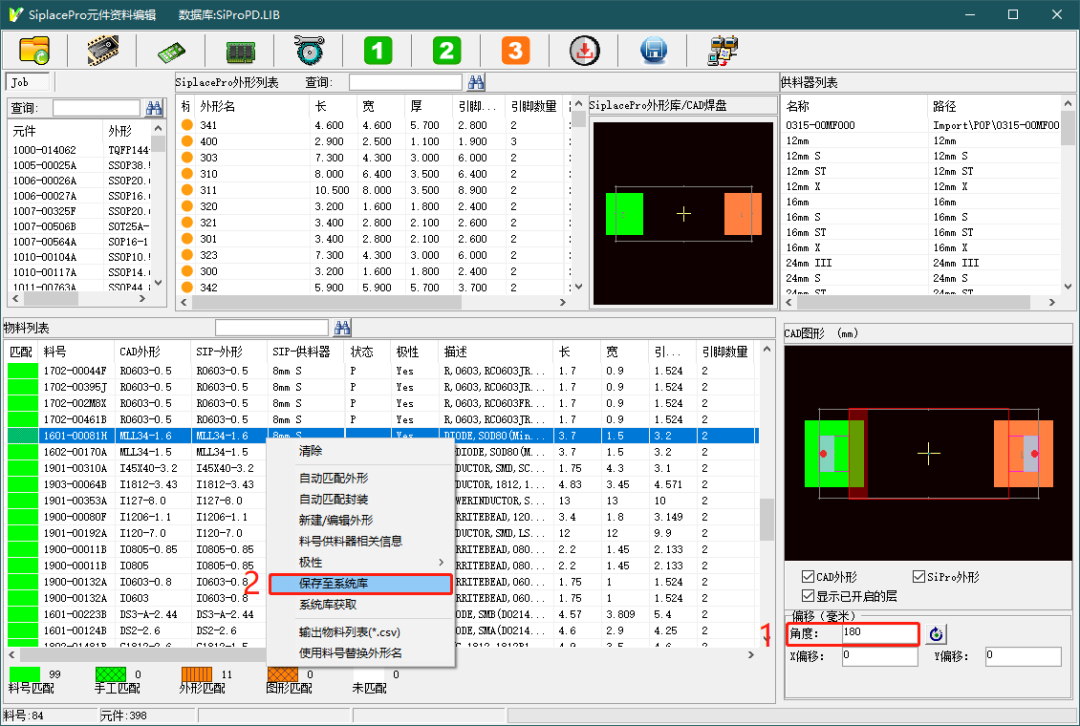This screenshot has width=1080, height=726.
Task: Click binoculars search icon in SiplacePro外形列表
Action: pos(476,82)
